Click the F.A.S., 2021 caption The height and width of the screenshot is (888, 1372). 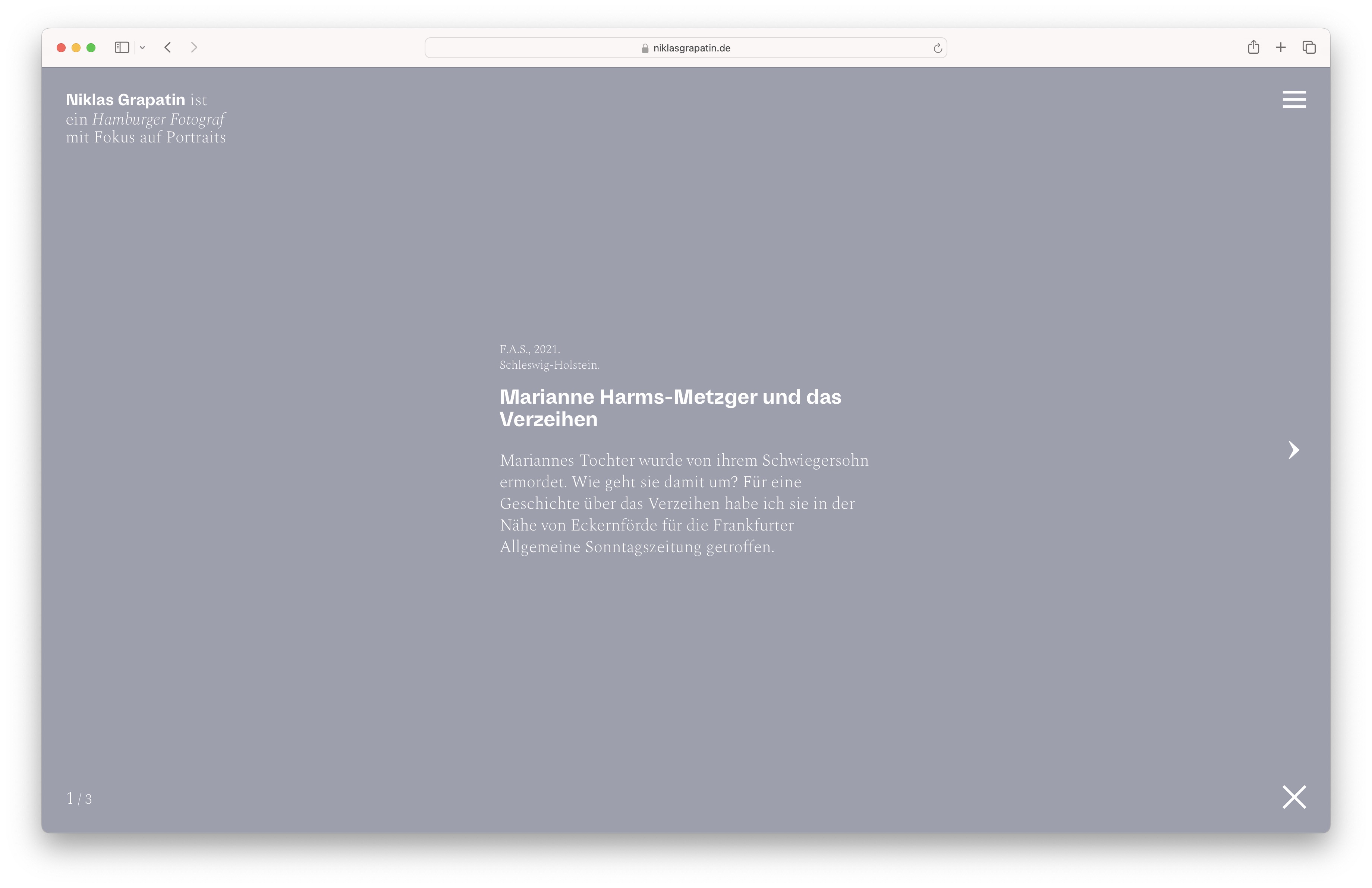pyautogui.click(x=529, y=349)
